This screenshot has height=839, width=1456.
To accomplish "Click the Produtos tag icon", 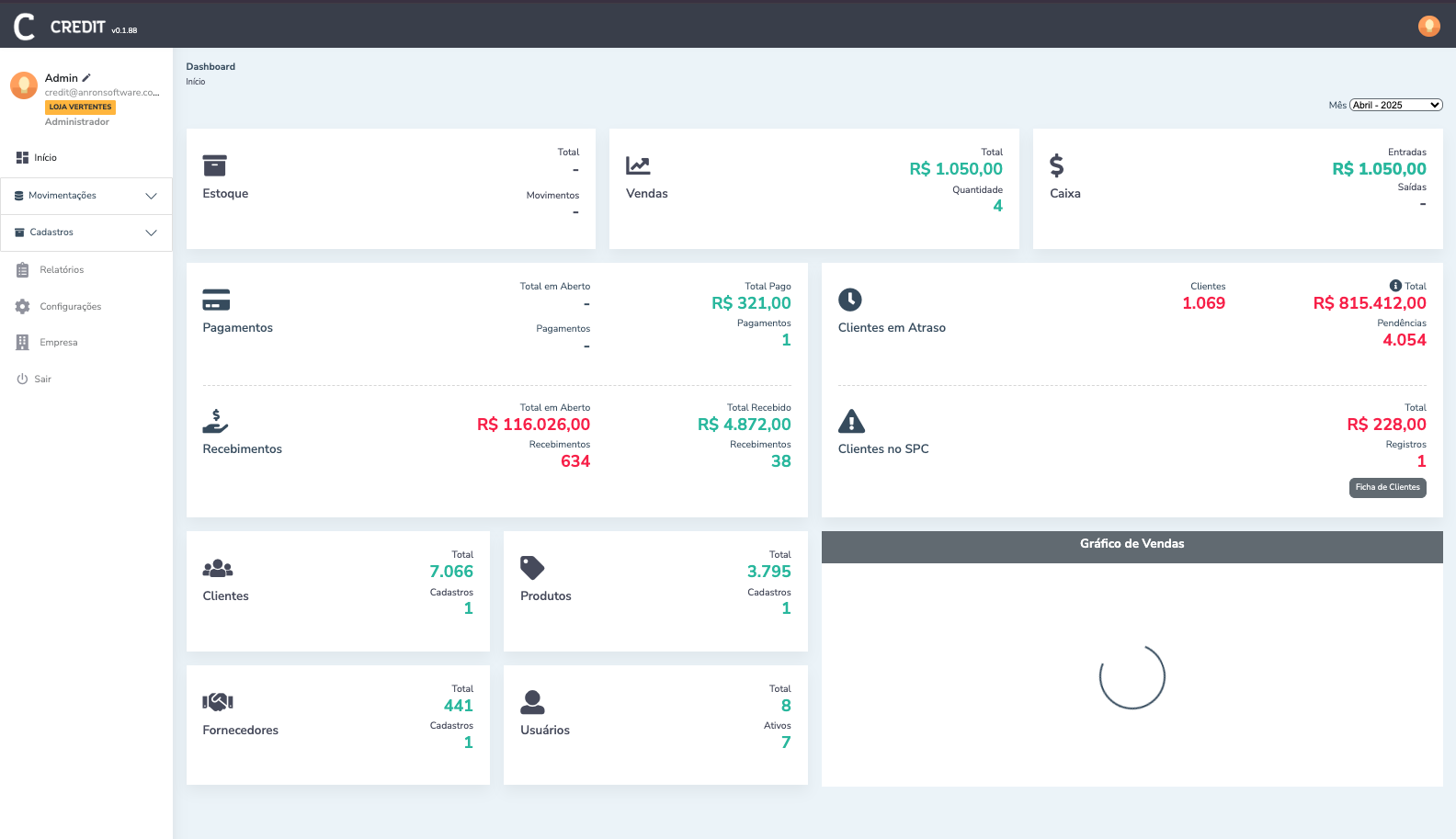I will [532, 568].
